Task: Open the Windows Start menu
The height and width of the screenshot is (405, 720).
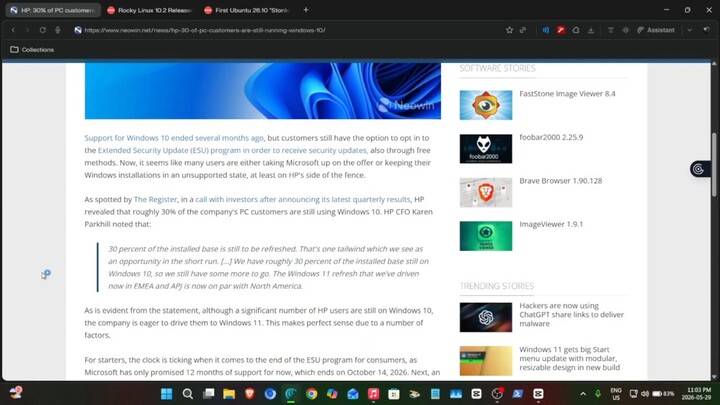Action: 167,394
